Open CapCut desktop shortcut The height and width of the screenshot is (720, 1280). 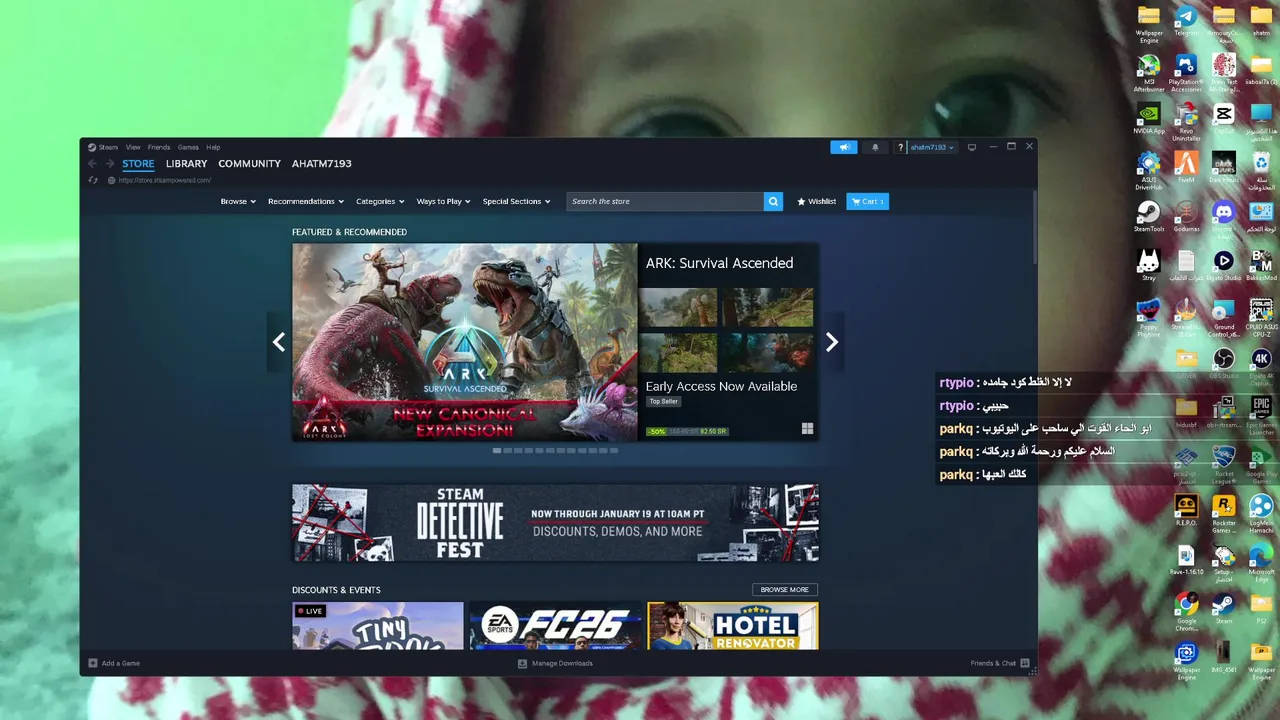(x=1223, y=117)
